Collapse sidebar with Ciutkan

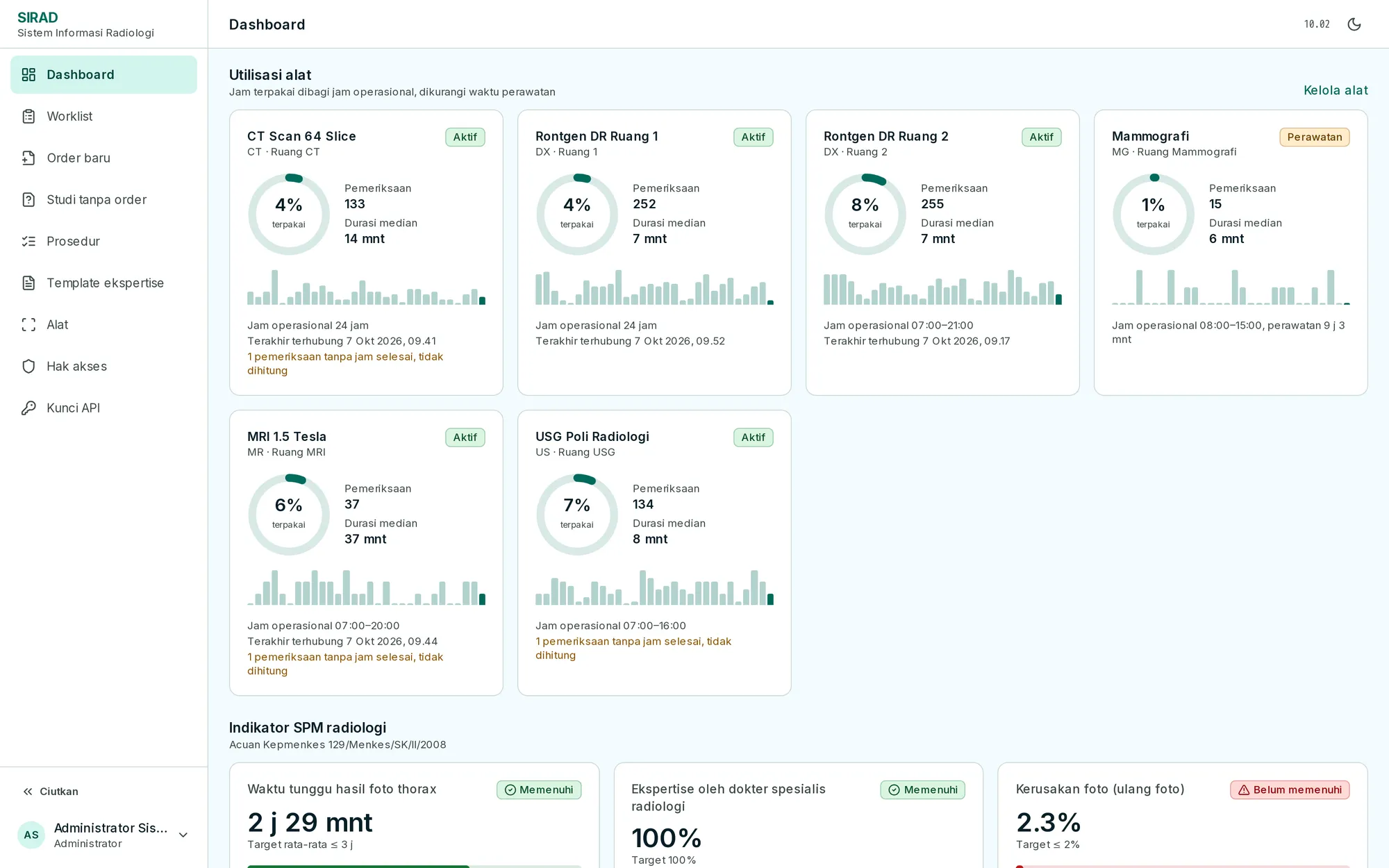[50, 792]
